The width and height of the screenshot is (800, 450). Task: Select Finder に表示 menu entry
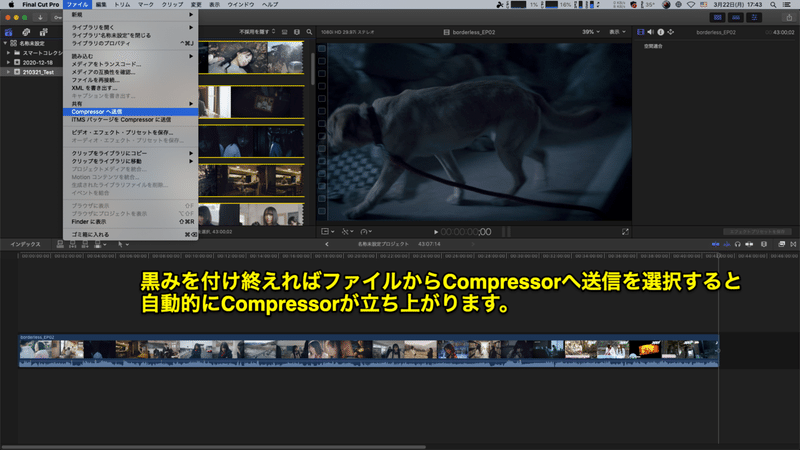pyautogui.click(x=131, y=222)
